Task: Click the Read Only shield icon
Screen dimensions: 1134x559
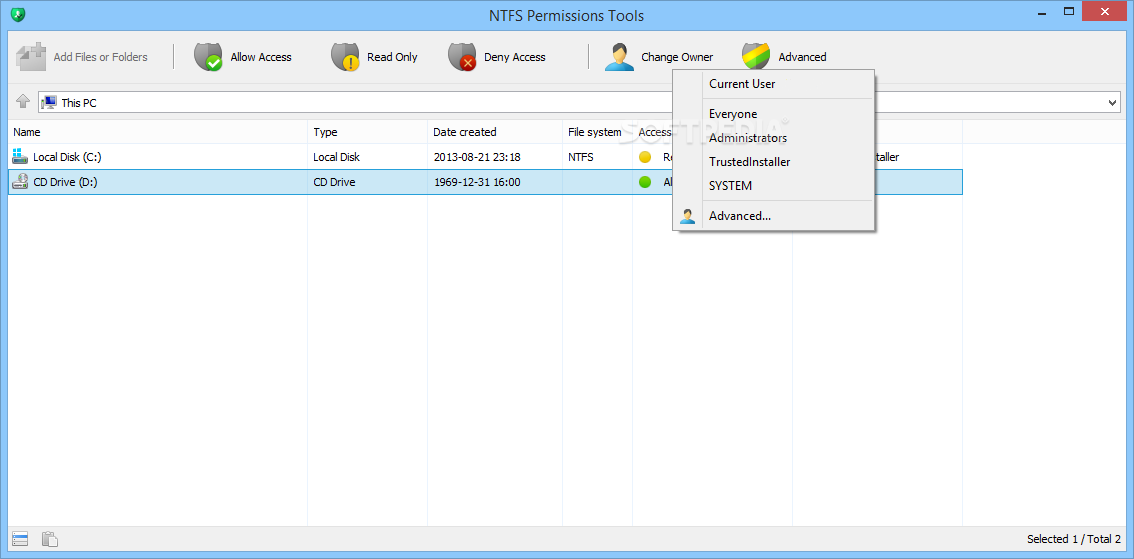Action: 345,56
